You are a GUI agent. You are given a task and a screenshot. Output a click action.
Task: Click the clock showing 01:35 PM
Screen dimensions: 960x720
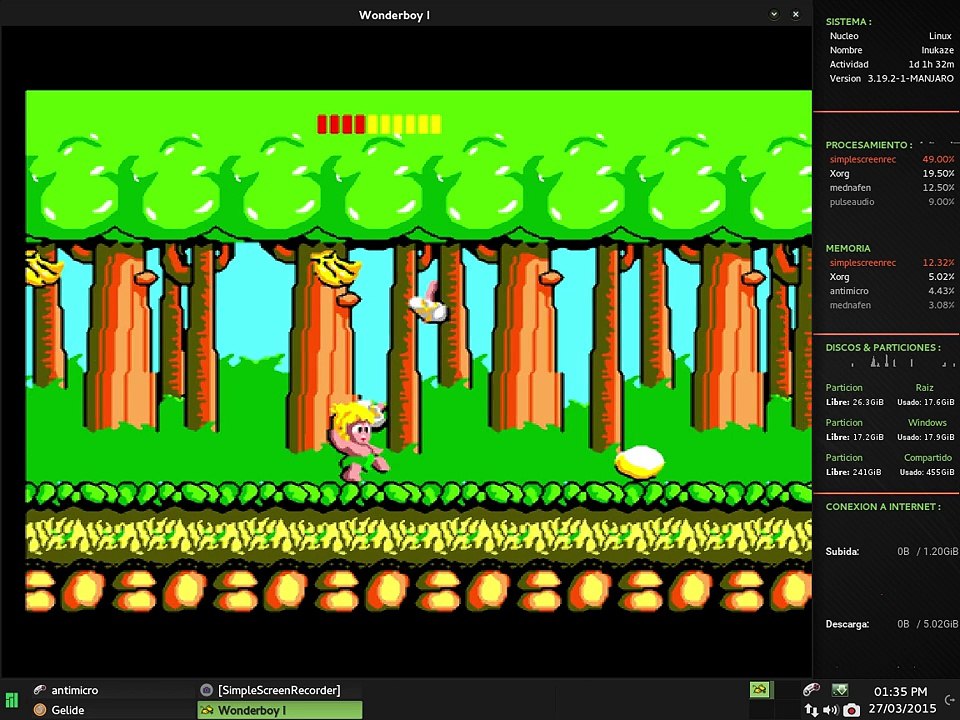(x=900, y=692)
